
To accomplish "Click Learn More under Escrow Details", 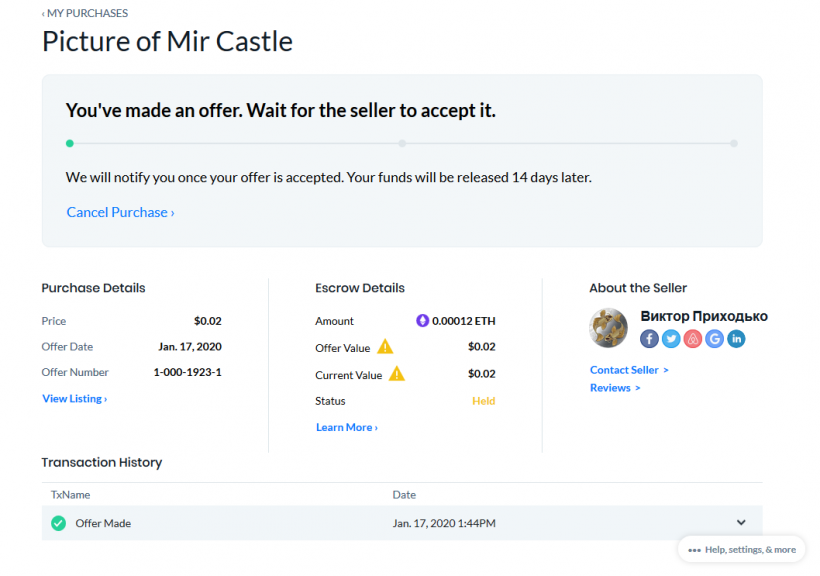I will 346,427.
